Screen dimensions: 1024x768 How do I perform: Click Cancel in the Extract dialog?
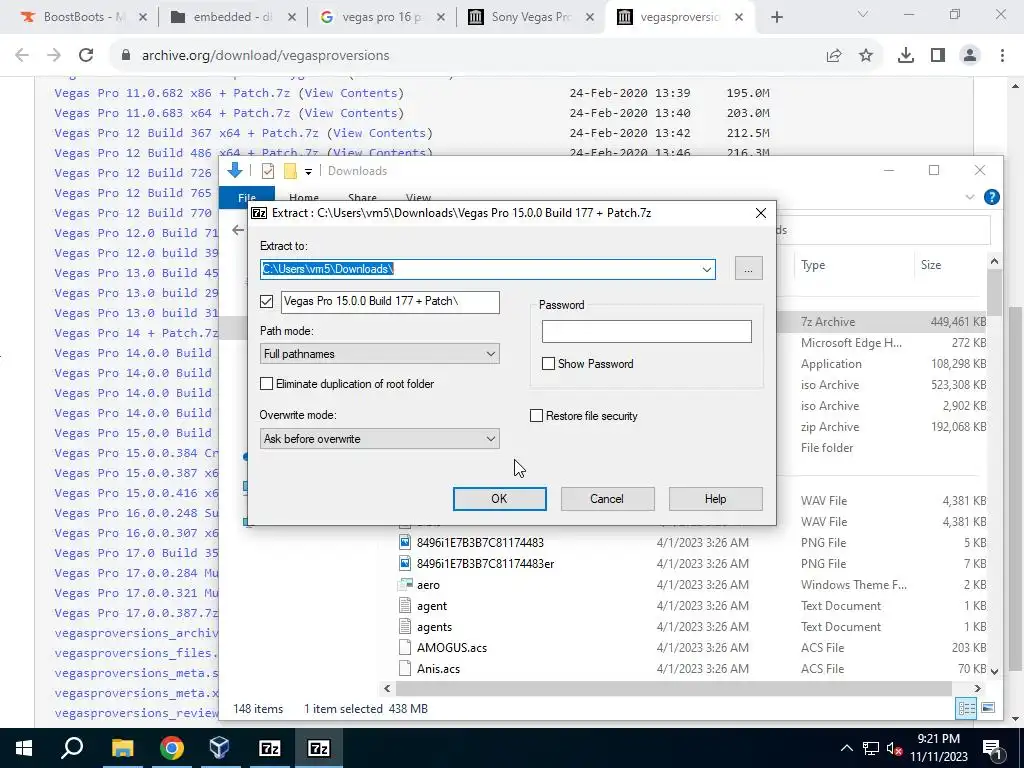pyautogui.click(x=607, y=499)
